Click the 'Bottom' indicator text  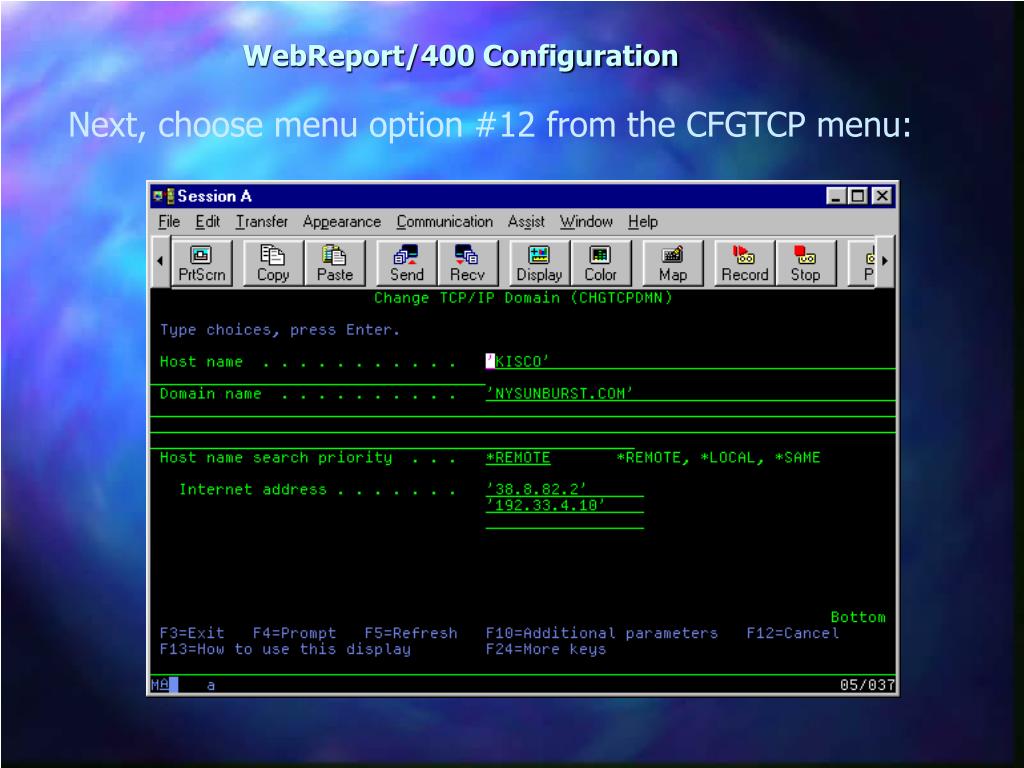click(x=857, y=617)
